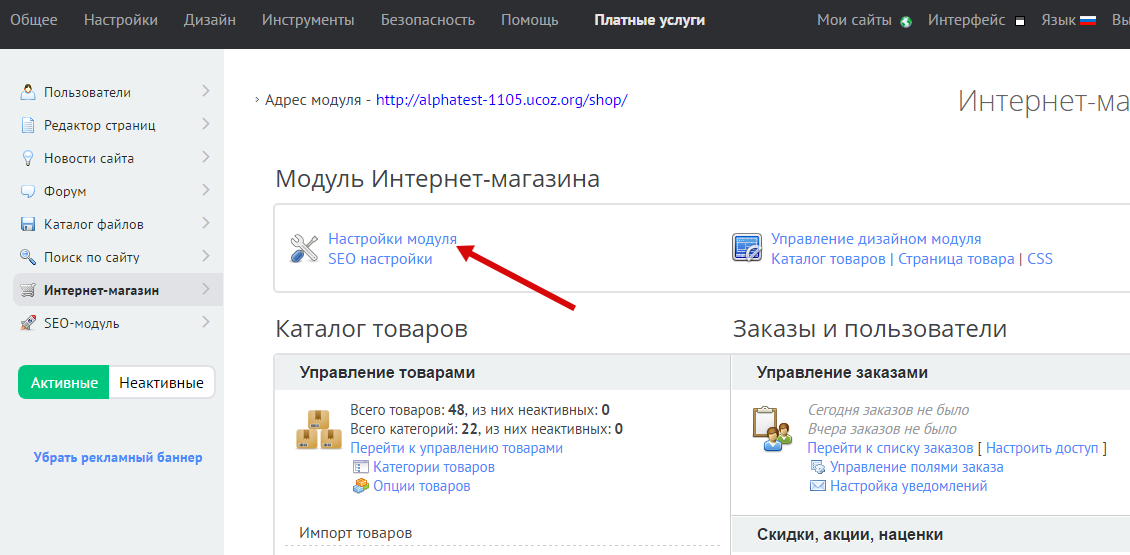Click the envelope icon for notification settings
Screen dimensions: 1130x555
tap(817, 486)
